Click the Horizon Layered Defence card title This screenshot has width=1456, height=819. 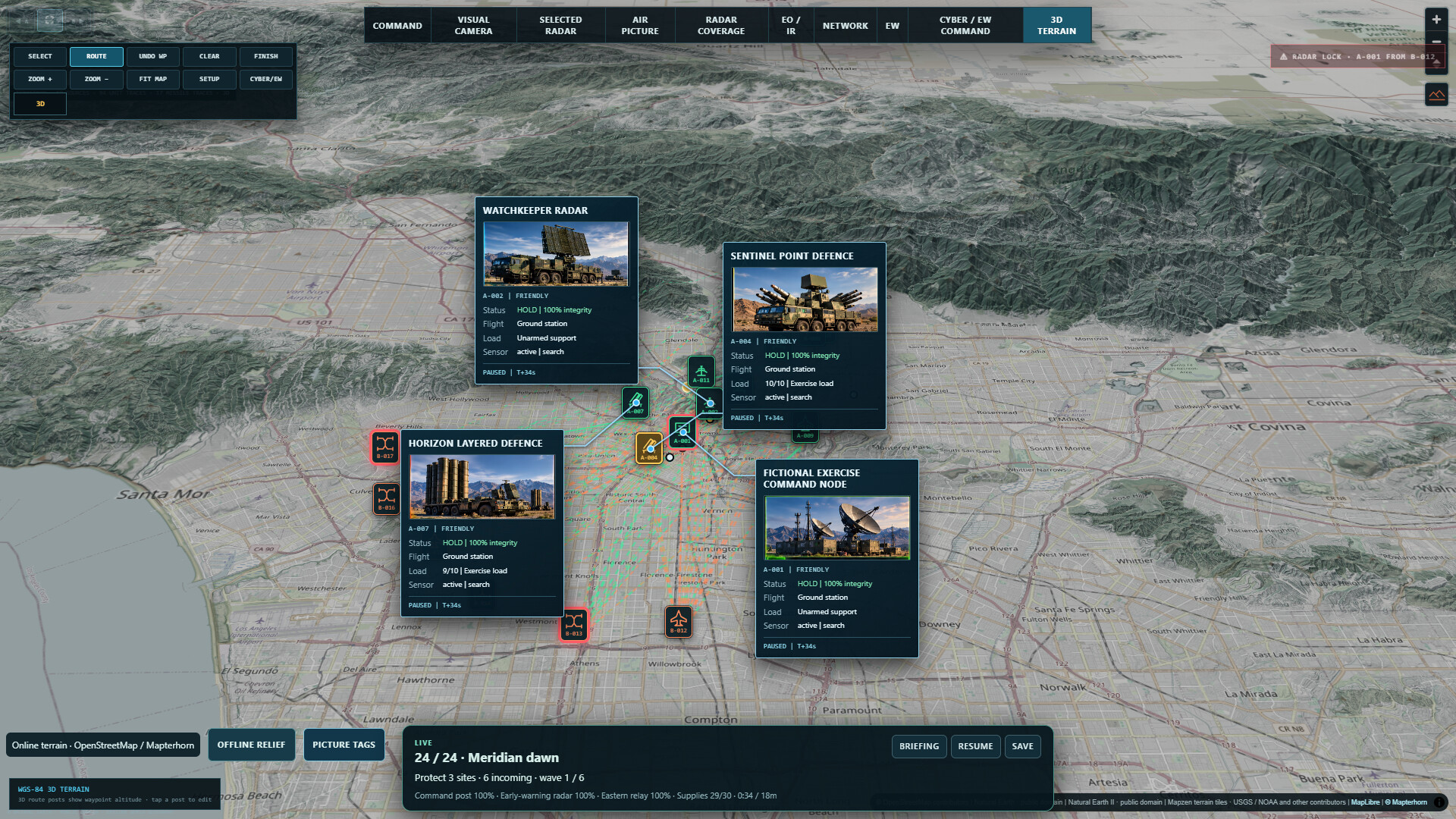475,444
